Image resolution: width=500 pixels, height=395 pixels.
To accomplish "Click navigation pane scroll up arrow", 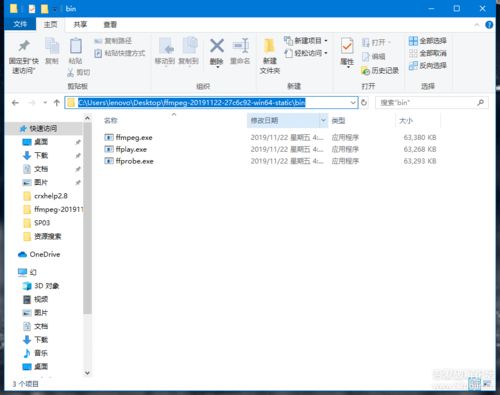I will [87, 118].
